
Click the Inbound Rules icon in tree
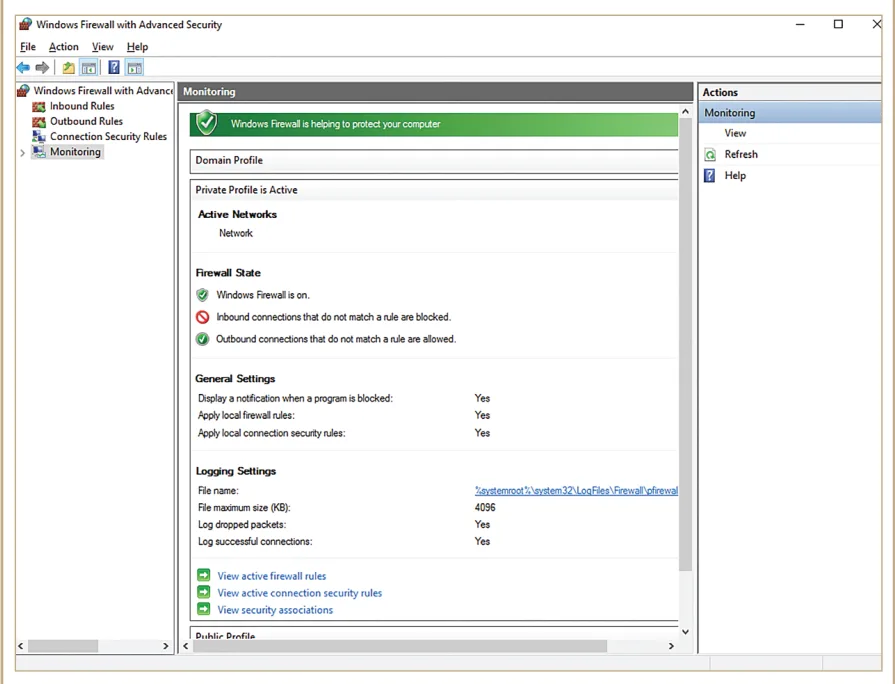[x=39, y=106]
